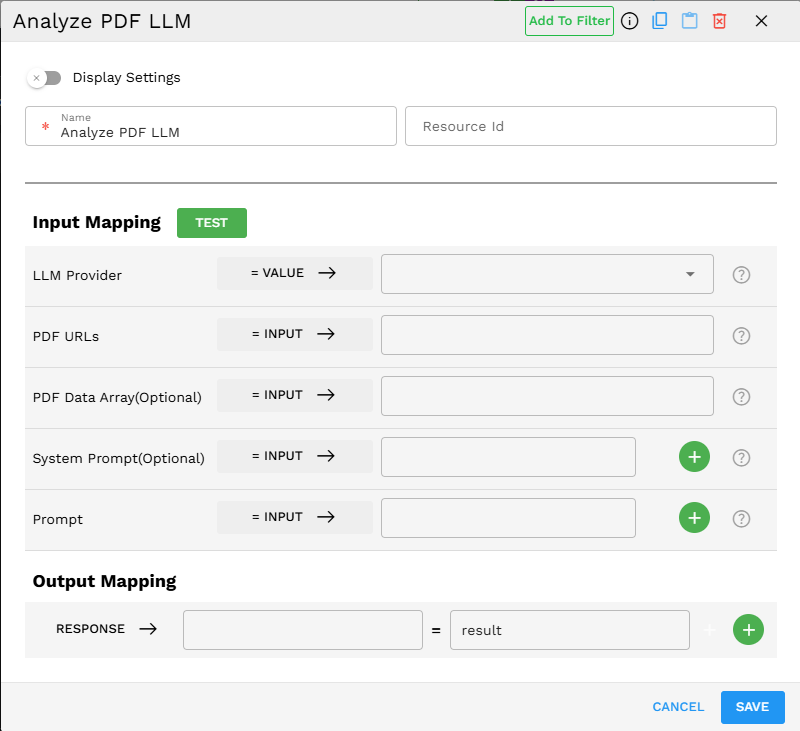Click the paste clipboard icon
Image resolution: width=800 pixels, height=731 pixels.
point(689,21)
